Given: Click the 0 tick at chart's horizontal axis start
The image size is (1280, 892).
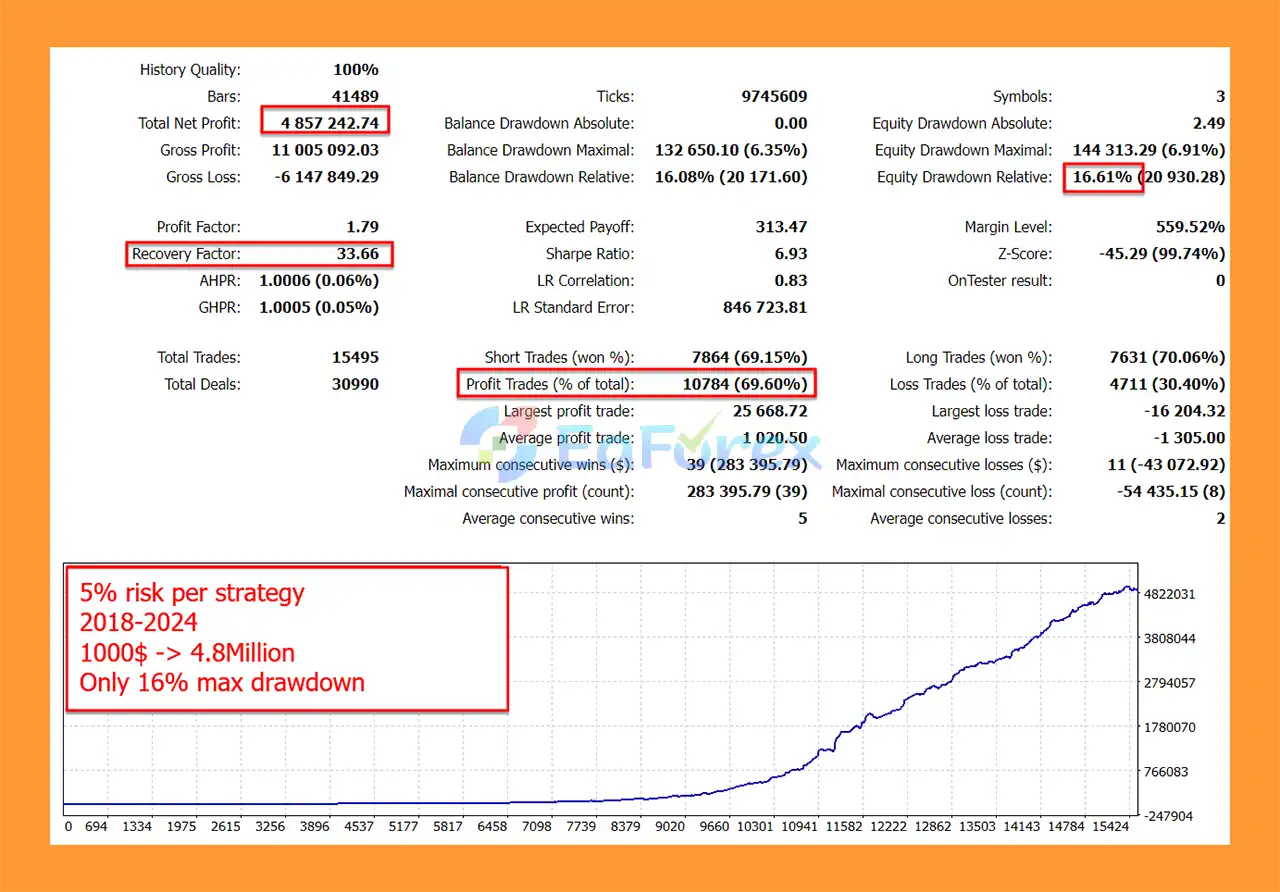Looking at the screenshot, I should click(68, 827).
